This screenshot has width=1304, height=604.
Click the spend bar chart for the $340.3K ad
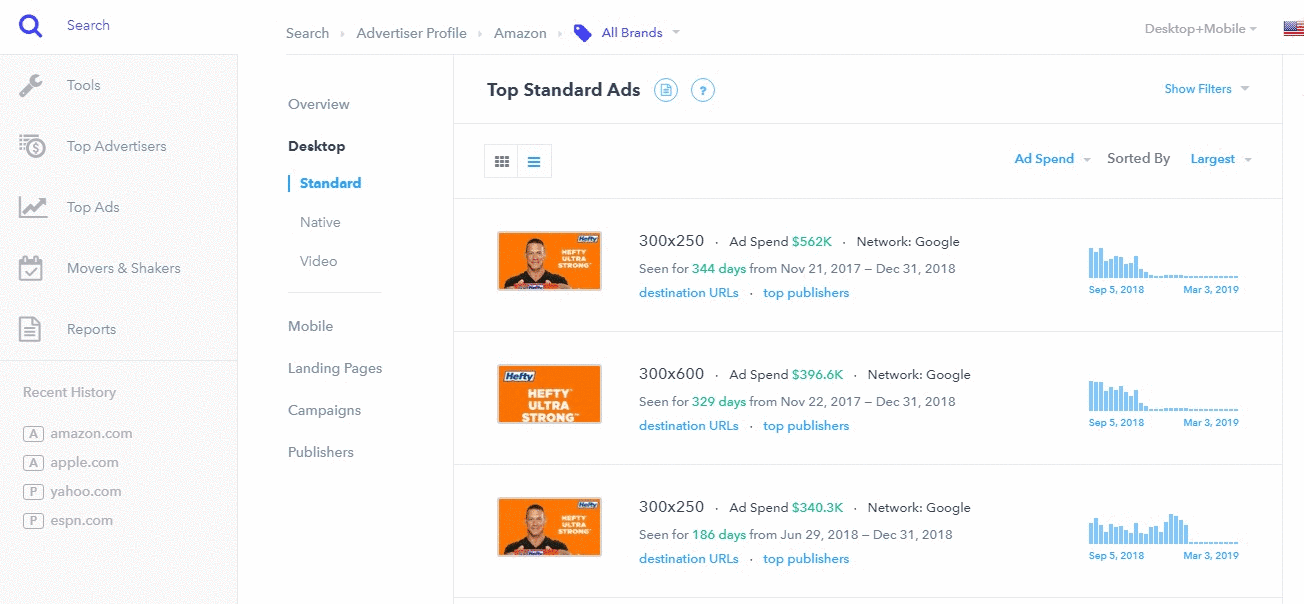coord(1163,529)
